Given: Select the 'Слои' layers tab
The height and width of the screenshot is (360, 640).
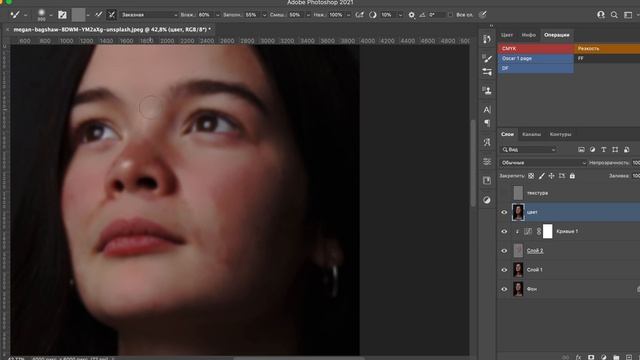Looking at the screenshot, I should tap(507, 134).
